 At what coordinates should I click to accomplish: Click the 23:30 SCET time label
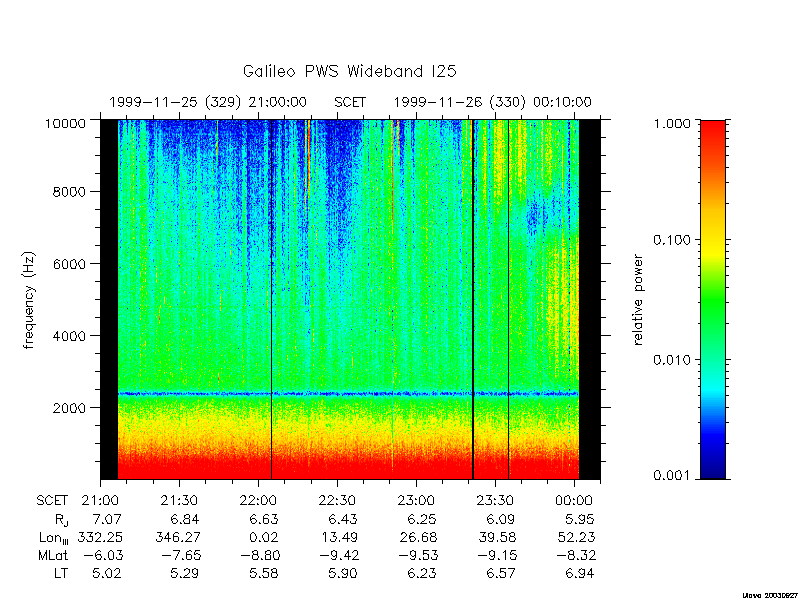tap(494, 501)
